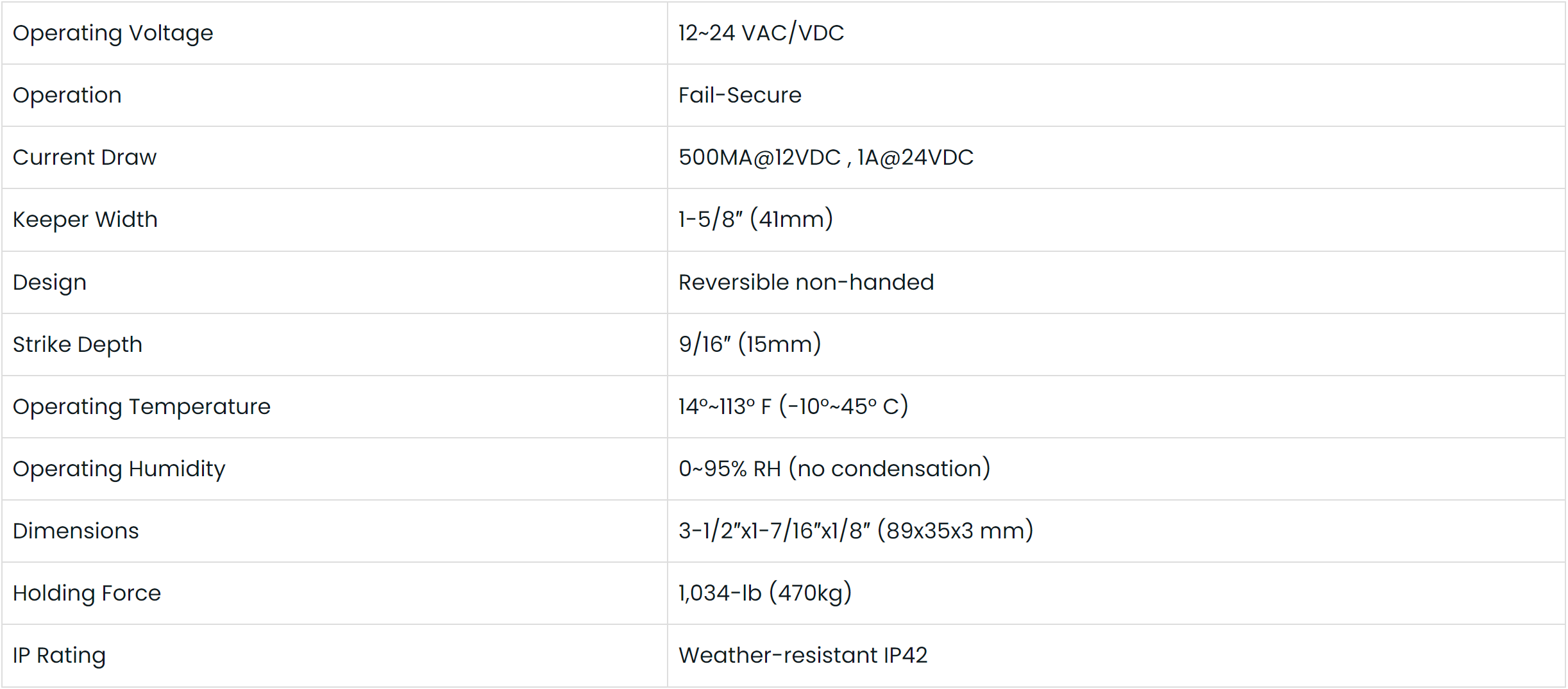Image resolution: width=1568 pixels, height=689 pixels.
Task: Click the Weather-resistant IP42 text
Action: click(x=803, y=655)
